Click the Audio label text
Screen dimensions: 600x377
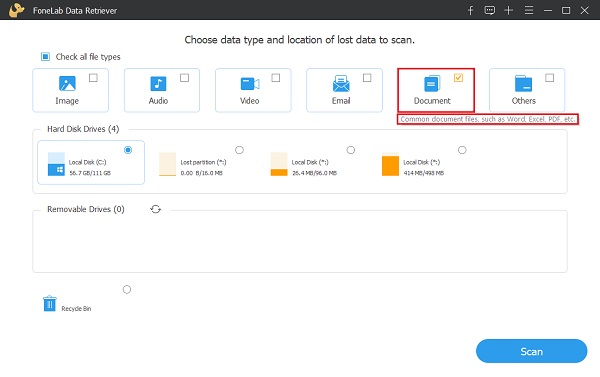[158, 101]
